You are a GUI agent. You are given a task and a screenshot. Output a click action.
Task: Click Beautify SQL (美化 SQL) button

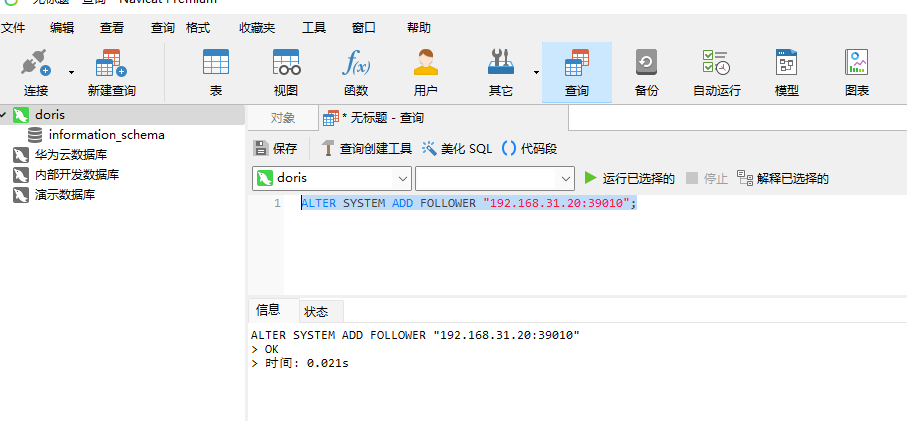point(457,148)
